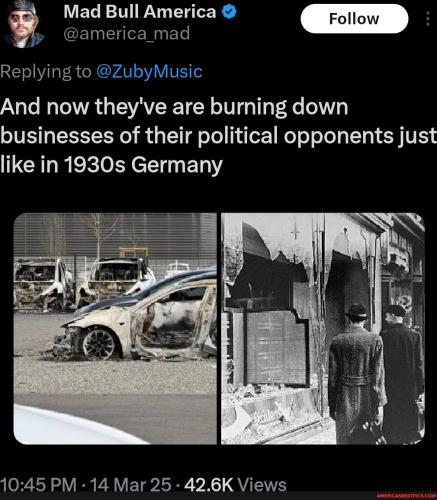Click the tweet text about burning businesses
Screen dimensions: 437x500
[218, 136]
